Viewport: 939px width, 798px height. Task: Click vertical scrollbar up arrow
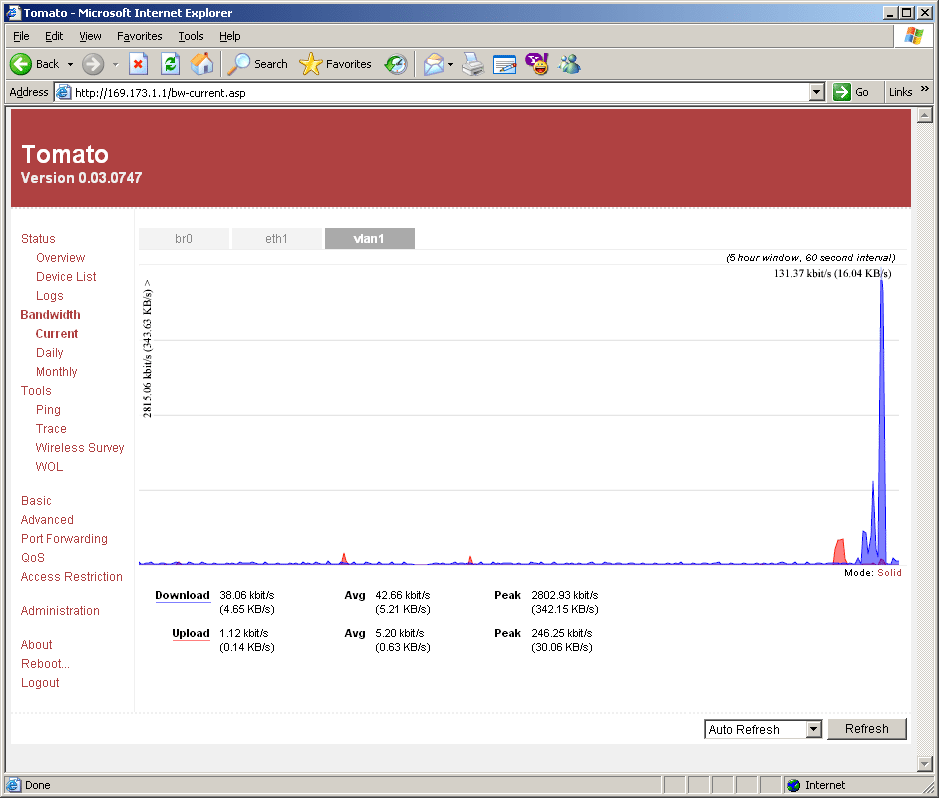[925, 115]
